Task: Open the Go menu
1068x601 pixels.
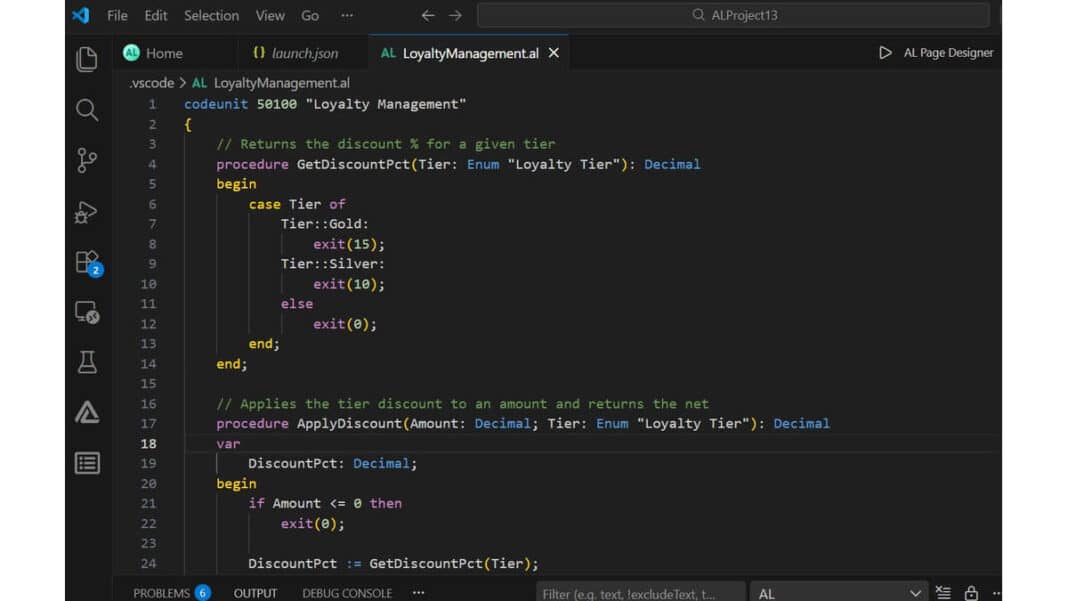Action: point(310,15)
